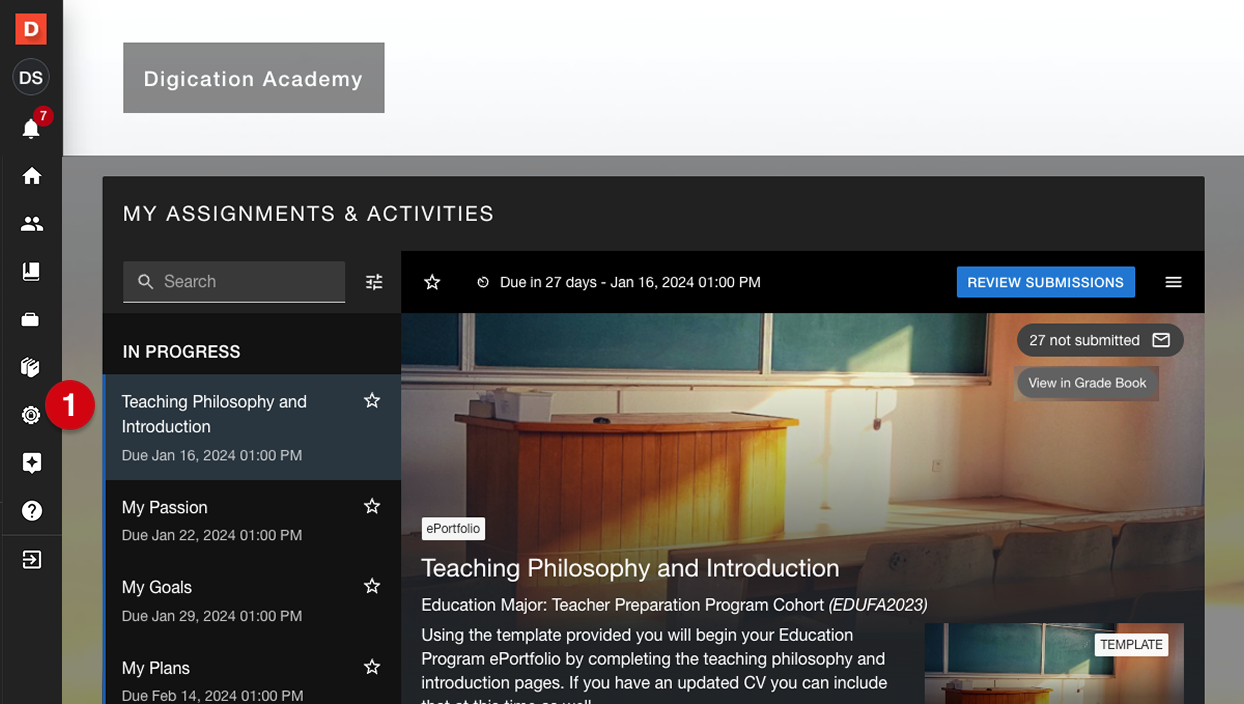
Task: Toggle the star next to My Goals
Action: point(372,586)
